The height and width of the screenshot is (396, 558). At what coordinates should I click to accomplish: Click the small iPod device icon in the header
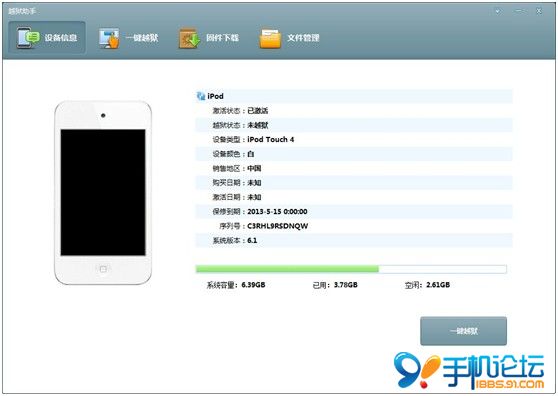[x=201, y=96]
